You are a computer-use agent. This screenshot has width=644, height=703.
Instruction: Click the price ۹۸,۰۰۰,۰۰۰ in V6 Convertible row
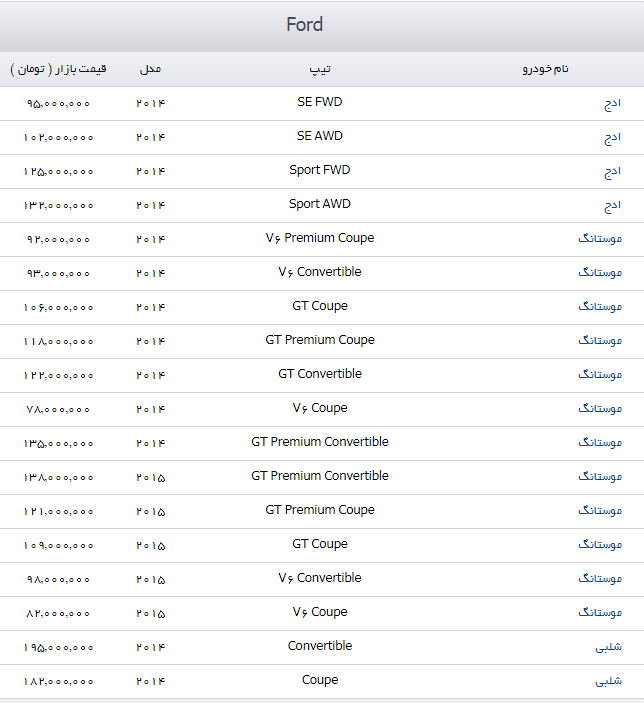tap(58, 580)
